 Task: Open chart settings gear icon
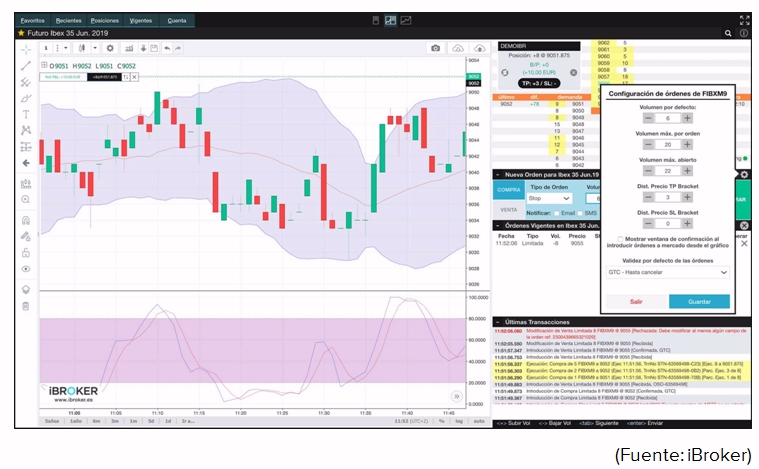click(x=111, y=48)
